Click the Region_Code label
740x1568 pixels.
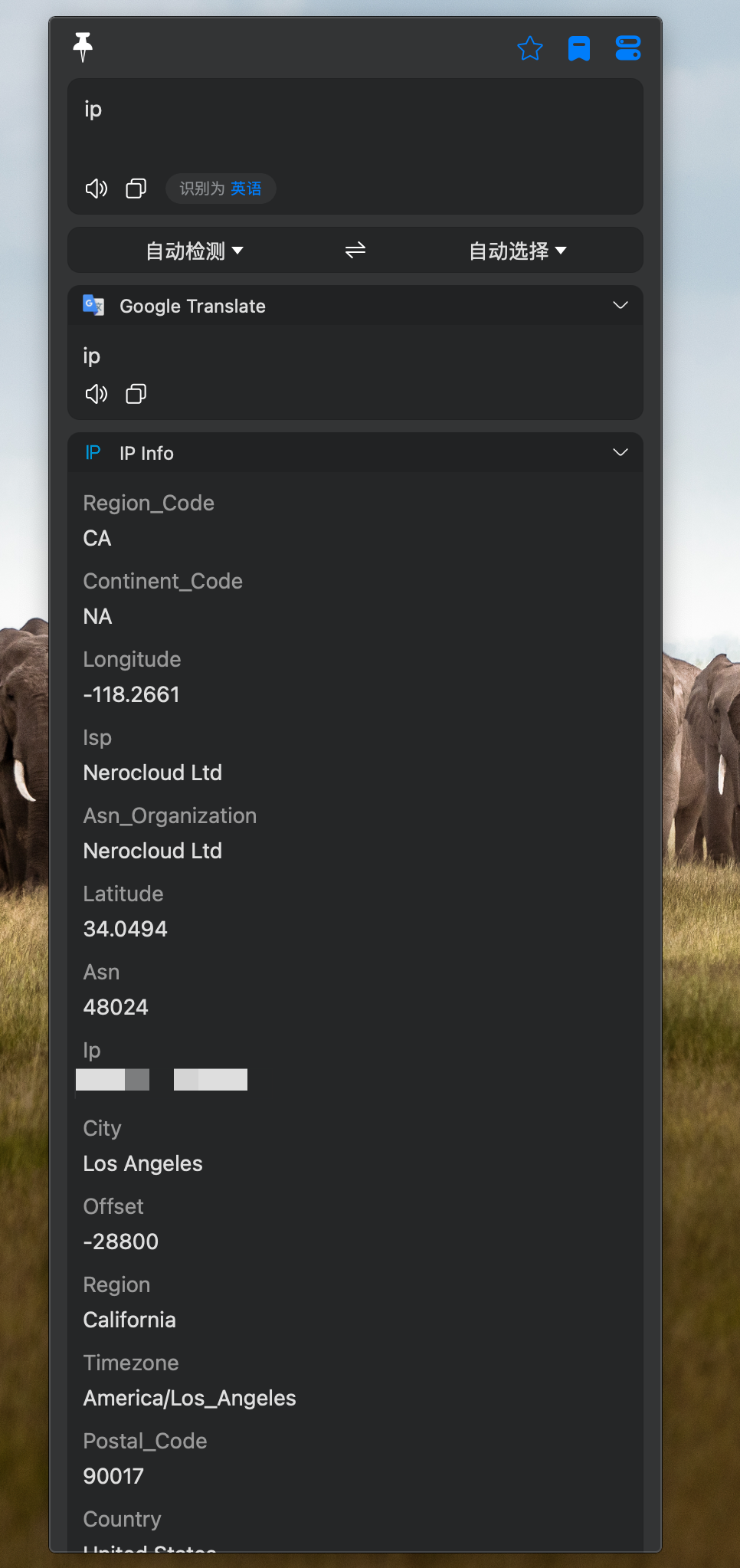(x=149, y=503)
